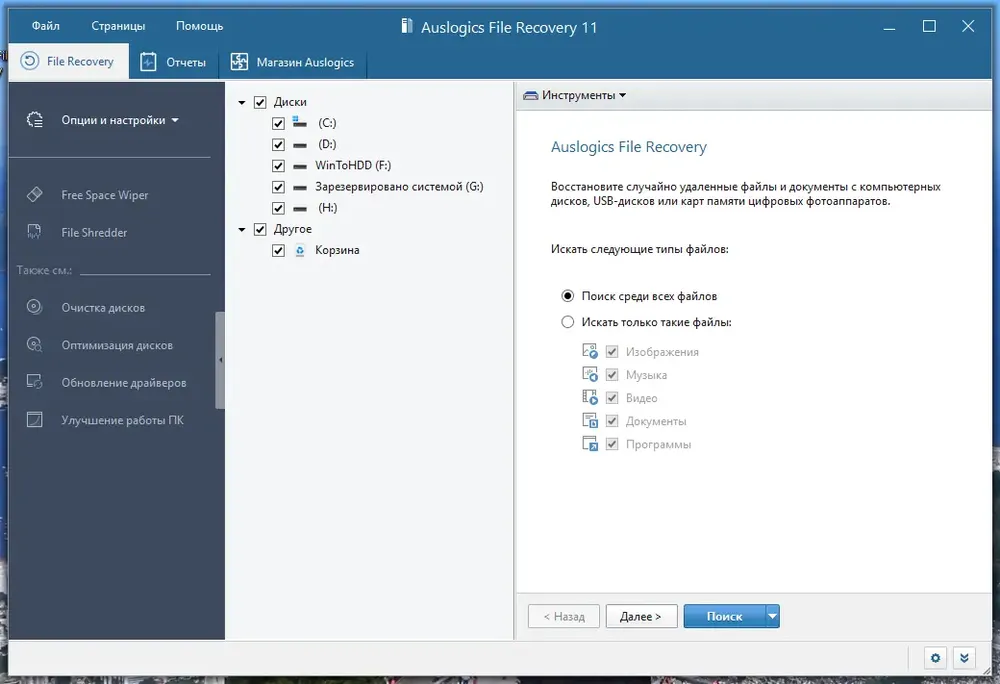The width and height of the screenshot is (1000, 684).
Task: Uncheck the WinToHDD (F:) checkbox
Action: (x=278, y=166)
